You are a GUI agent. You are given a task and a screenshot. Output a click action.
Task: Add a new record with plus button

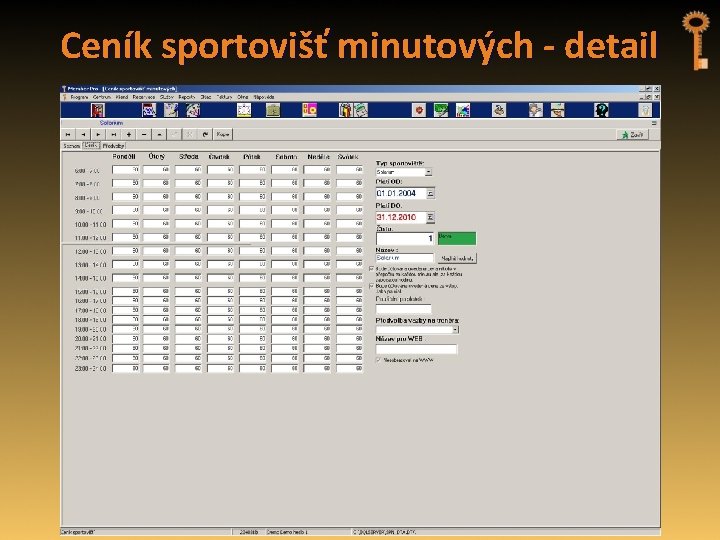tap(129, 135)
